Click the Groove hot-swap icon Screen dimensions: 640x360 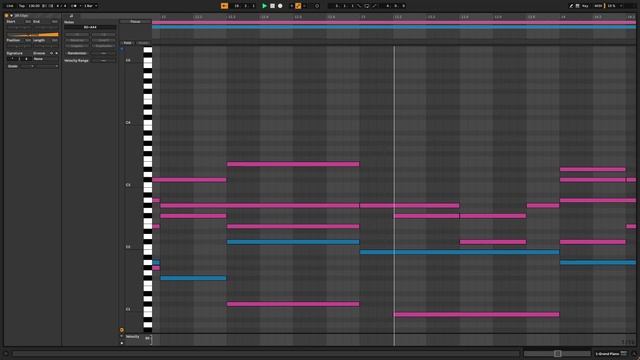pyautogui.click(x=51, y=53)
